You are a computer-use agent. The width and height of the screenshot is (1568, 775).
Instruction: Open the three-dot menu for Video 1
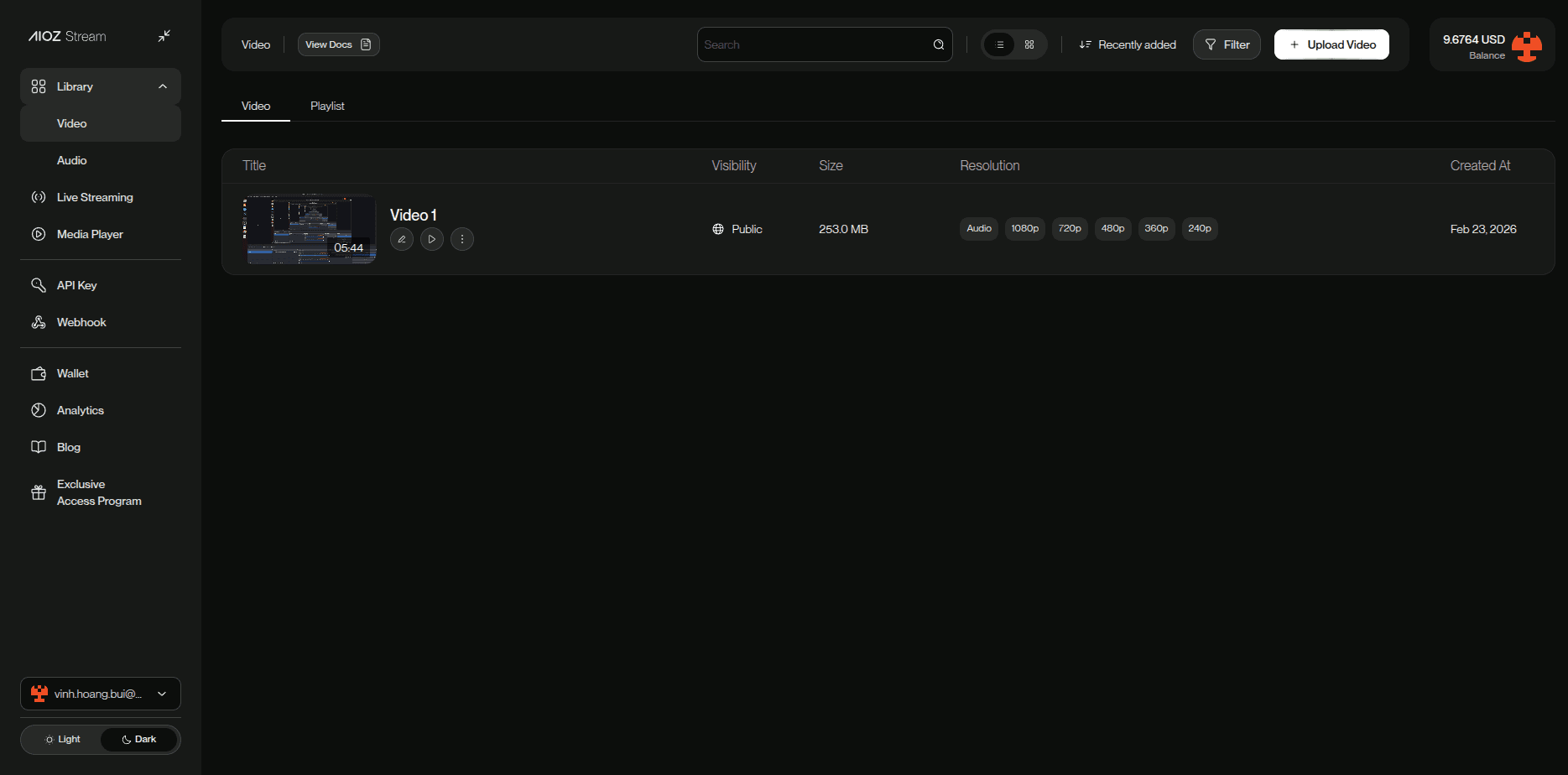pos(462,239)
